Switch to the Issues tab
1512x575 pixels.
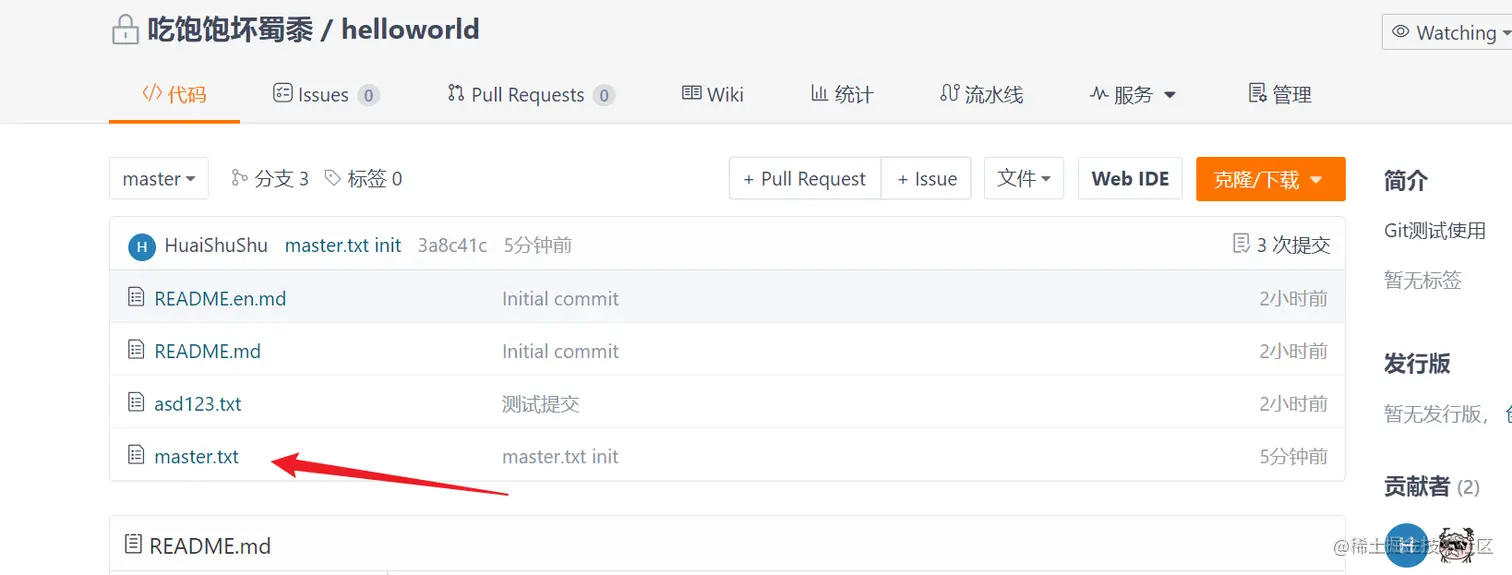pos(326,95)
